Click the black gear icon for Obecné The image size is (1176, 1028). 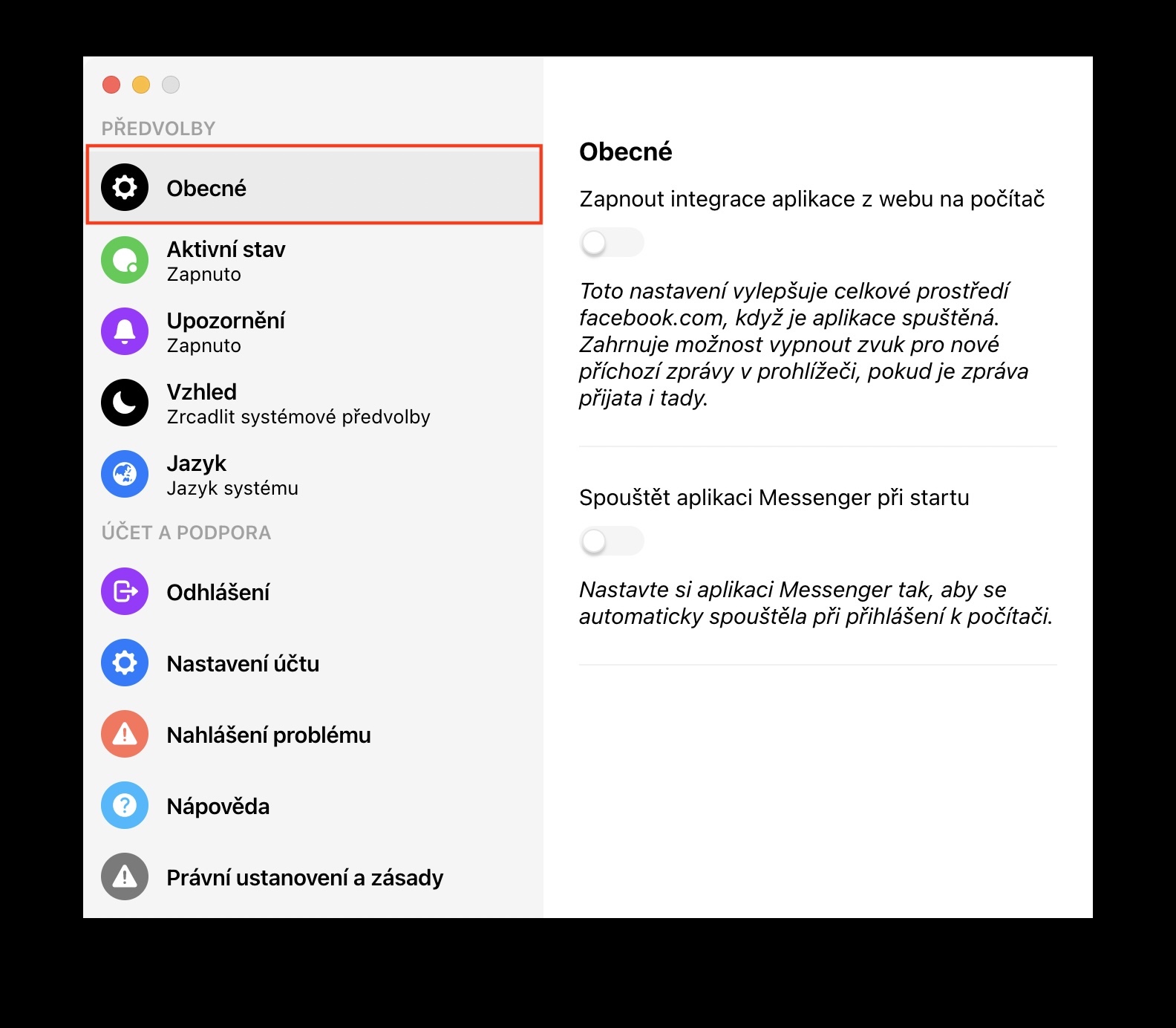(125, 187)
